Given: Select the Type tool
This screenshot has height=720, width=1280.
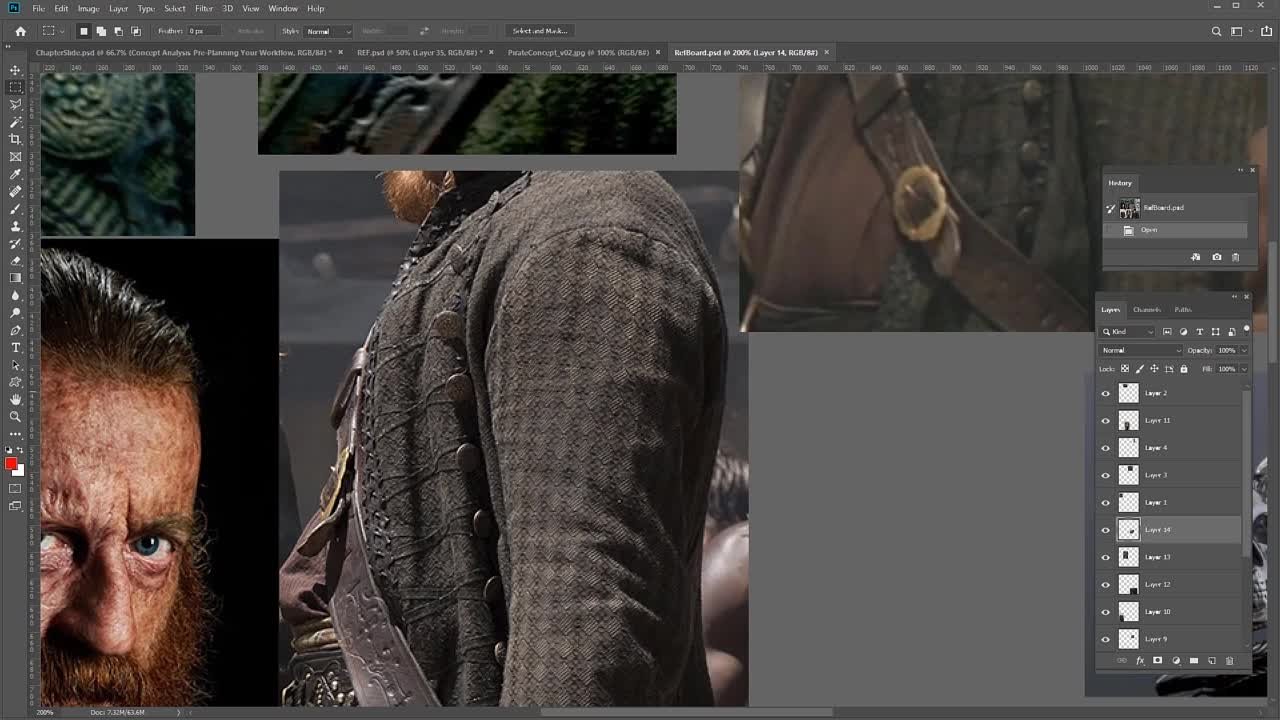Looking at the screenshot, I should pos(15,347).
